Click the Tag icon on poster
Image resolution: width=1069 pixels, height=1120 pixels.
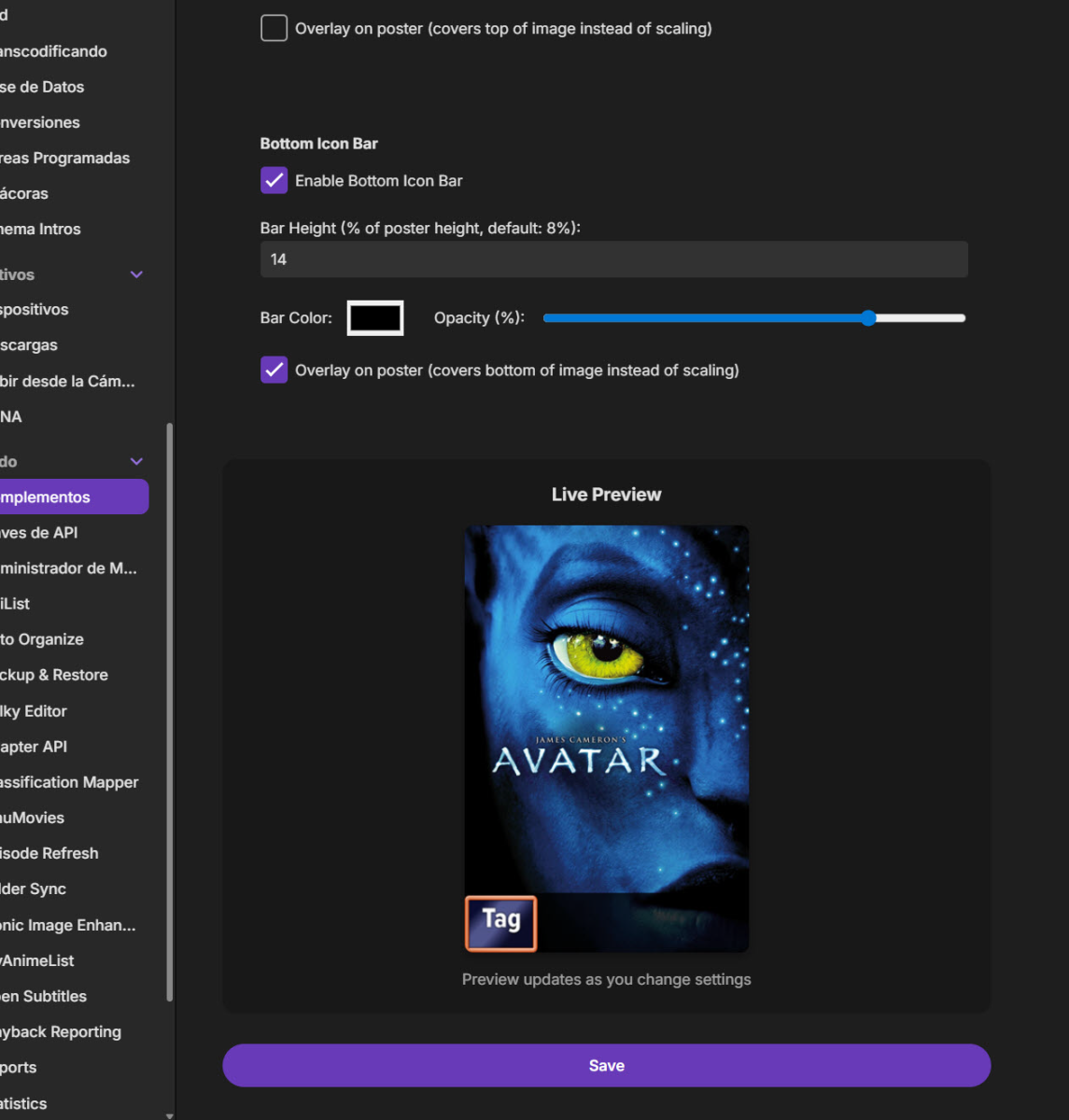coord(500,923)
